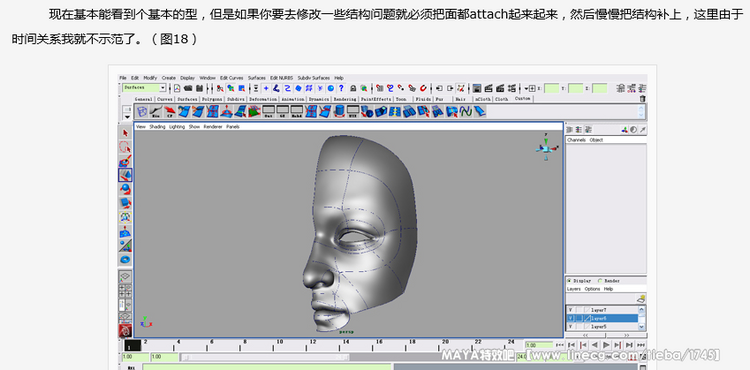Enable snap to curves icon
750x370 pixels.
click(390, 88)
